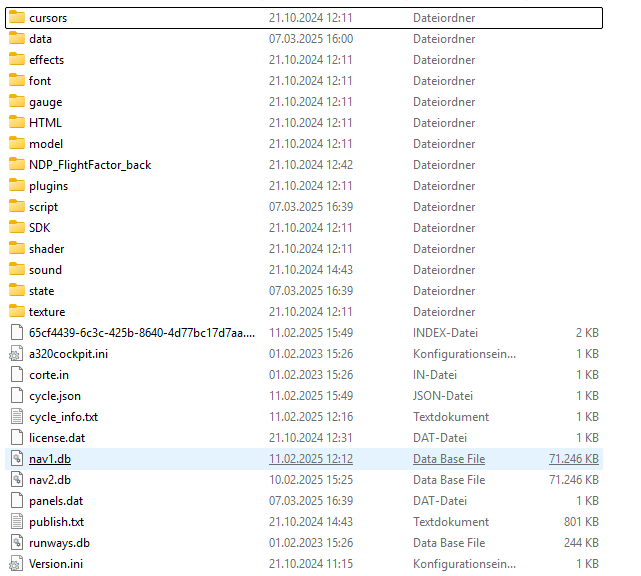Click the folder name texture

coord(47,312)
